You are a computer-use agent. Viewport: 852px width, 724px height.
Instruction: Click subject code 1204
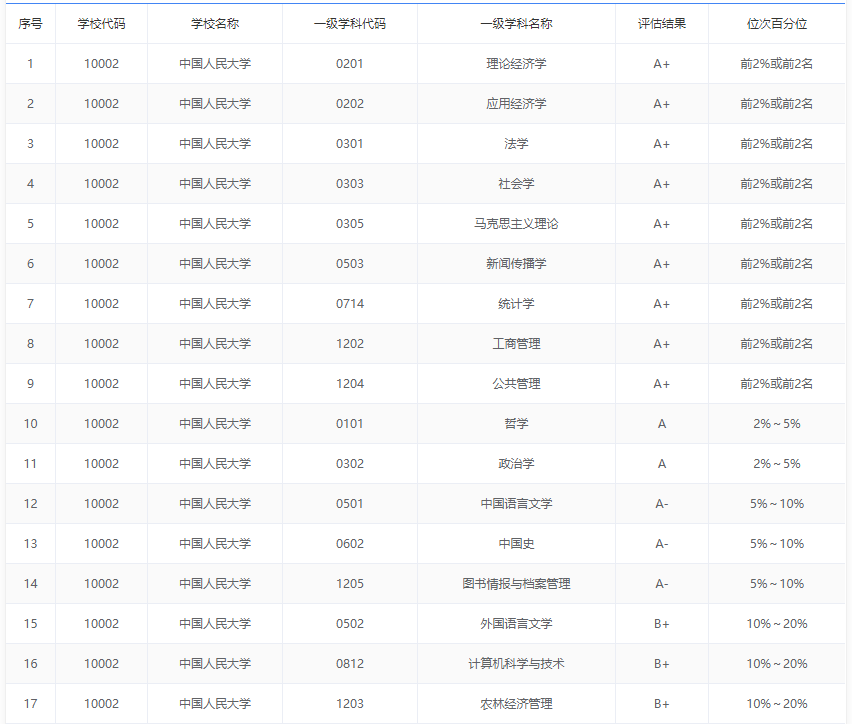point(350,384)
